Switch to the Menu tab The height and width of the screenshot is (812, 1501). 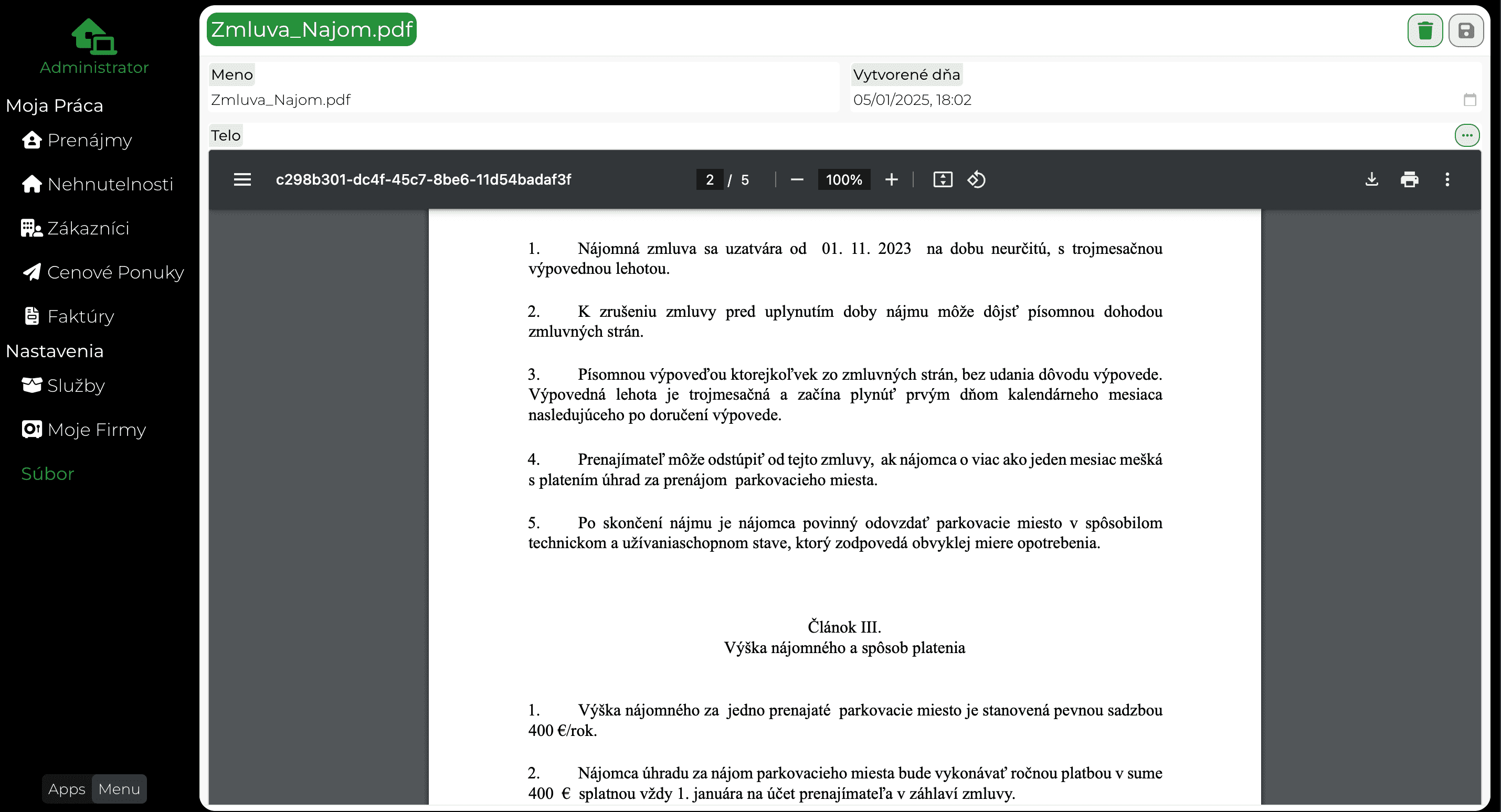pos(120,789)
